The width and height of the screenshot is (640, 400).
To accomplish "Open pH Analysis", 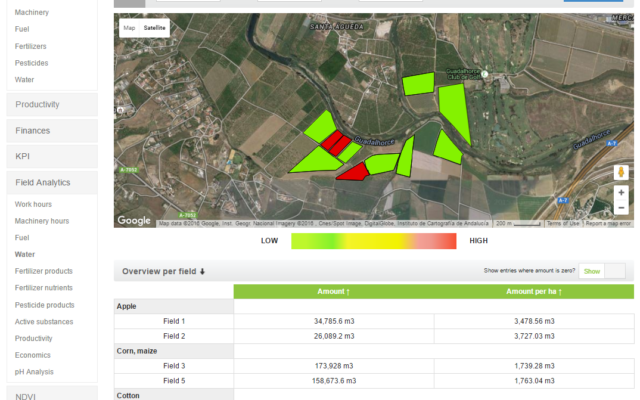I will point(34,372).
